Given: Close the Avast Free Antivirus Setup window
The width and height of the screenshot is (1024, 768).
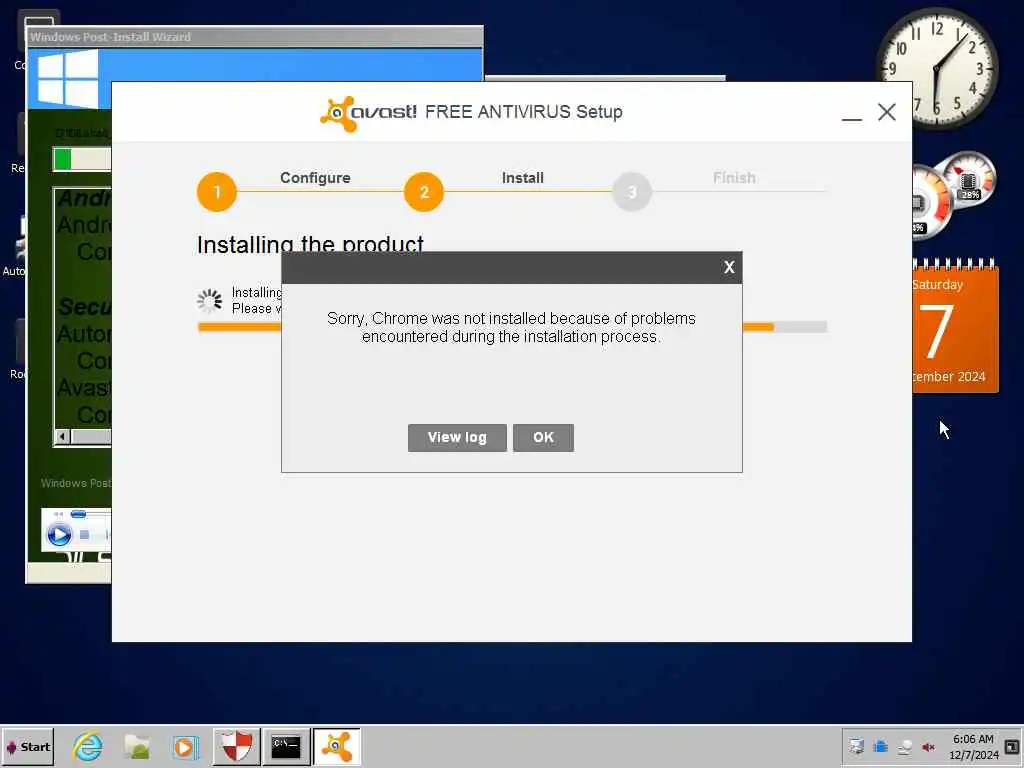Looking at the screenshot, I should [x=886, y=112].
